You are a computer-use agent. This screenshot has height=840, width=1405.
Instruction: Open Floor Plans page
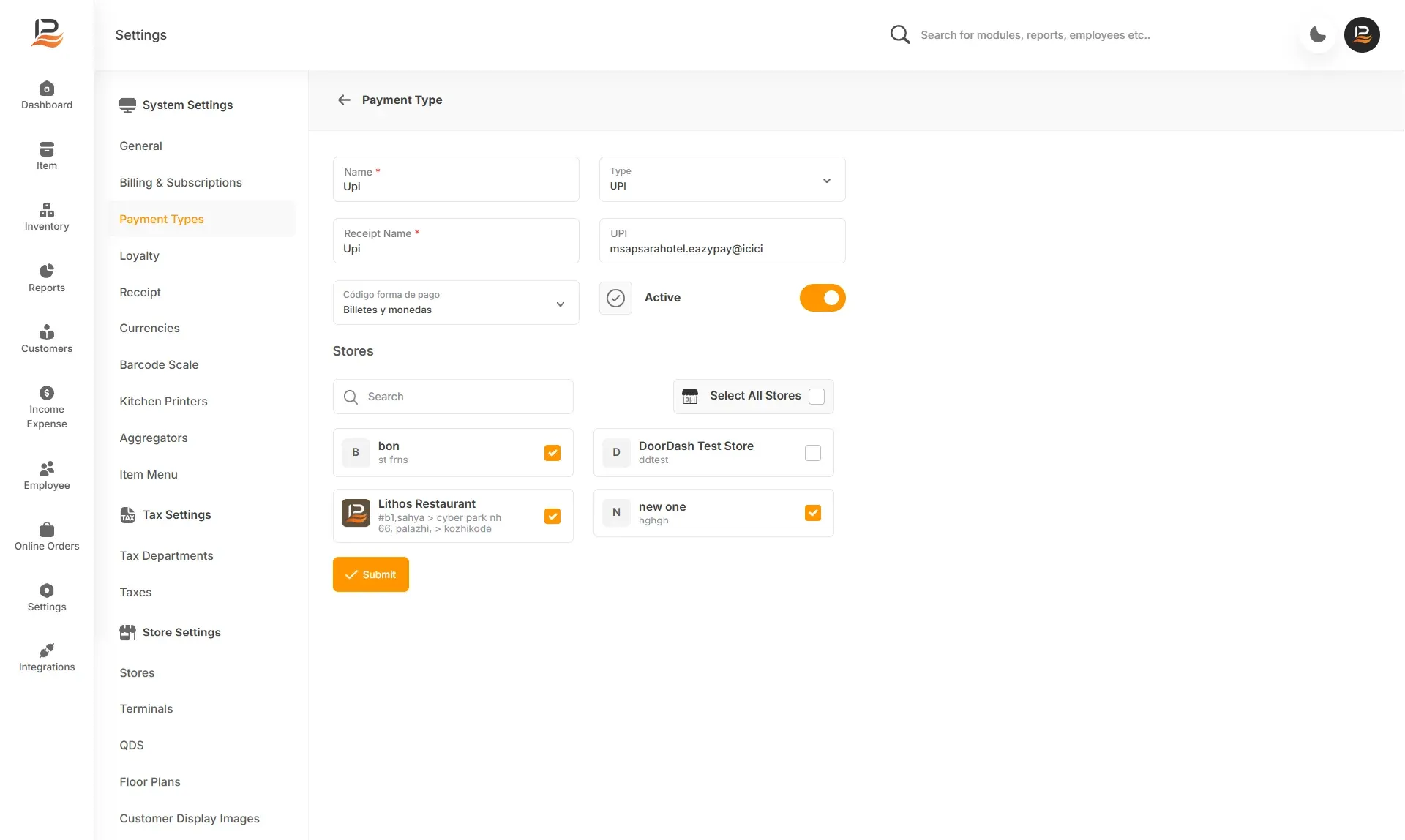[x=150, y=782]
